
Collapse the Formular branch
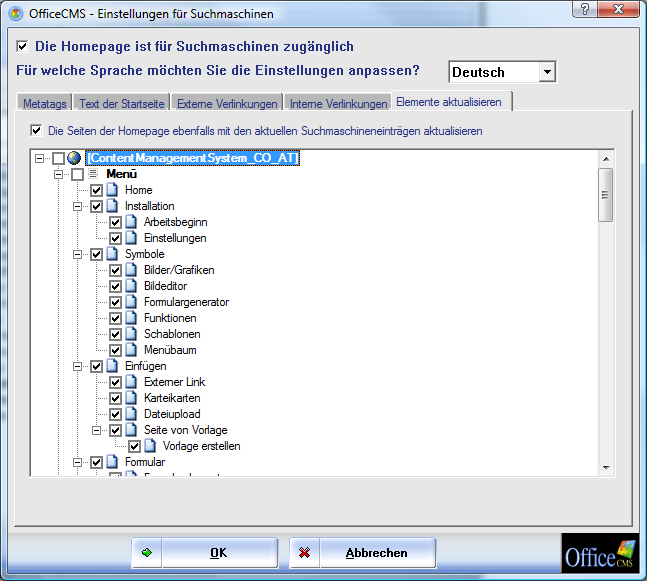tap(77, 462)
